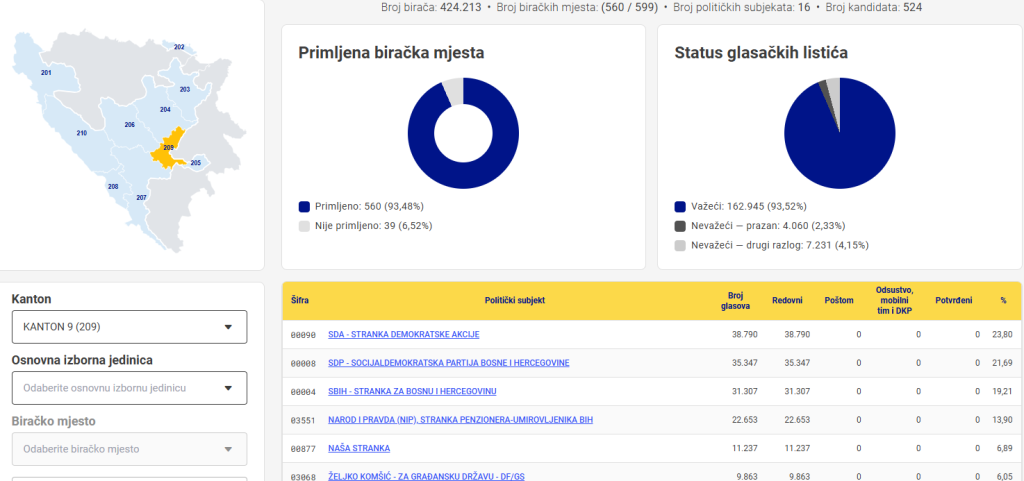
Task: Sort table by Redovni column header
Action: (788, 300)
